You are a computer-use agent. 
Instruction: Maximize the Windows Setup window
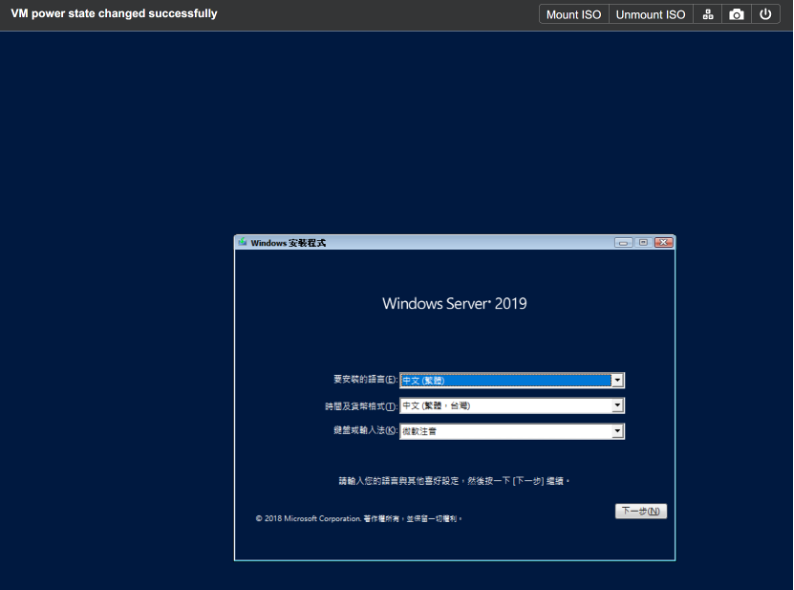[643, 243]
